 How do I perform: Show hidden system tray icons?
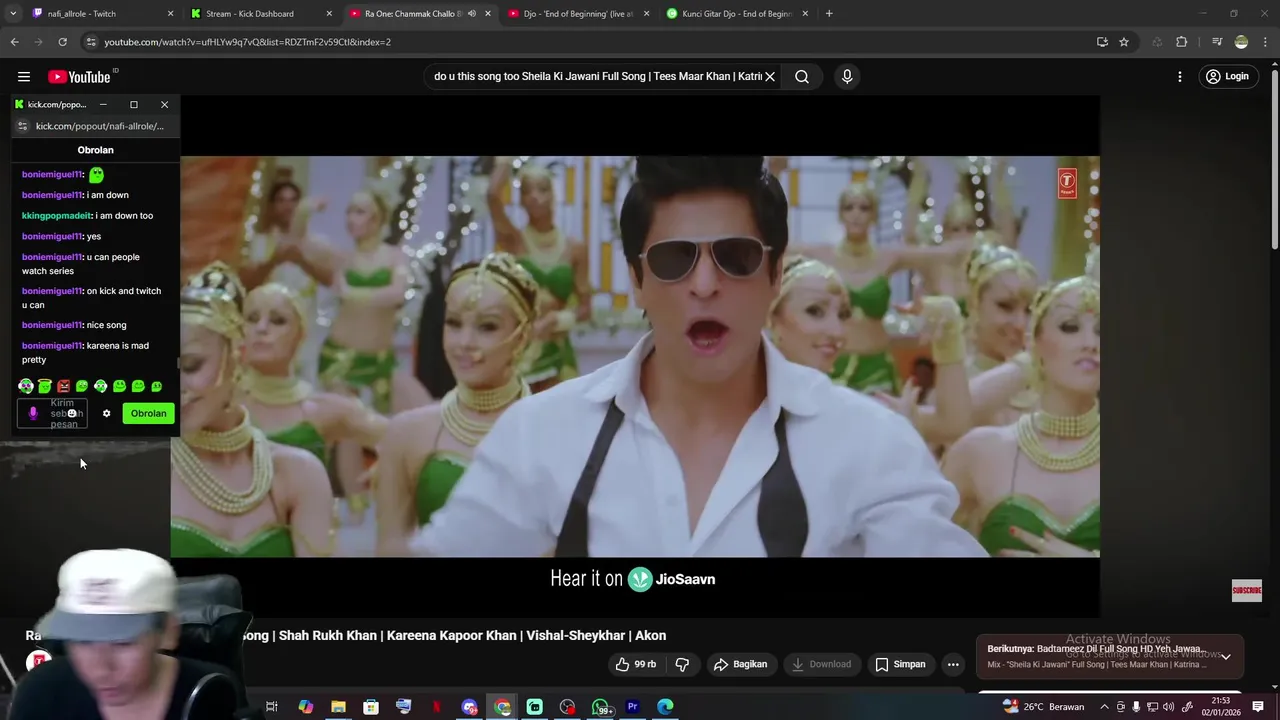(x=1104, y=707)
